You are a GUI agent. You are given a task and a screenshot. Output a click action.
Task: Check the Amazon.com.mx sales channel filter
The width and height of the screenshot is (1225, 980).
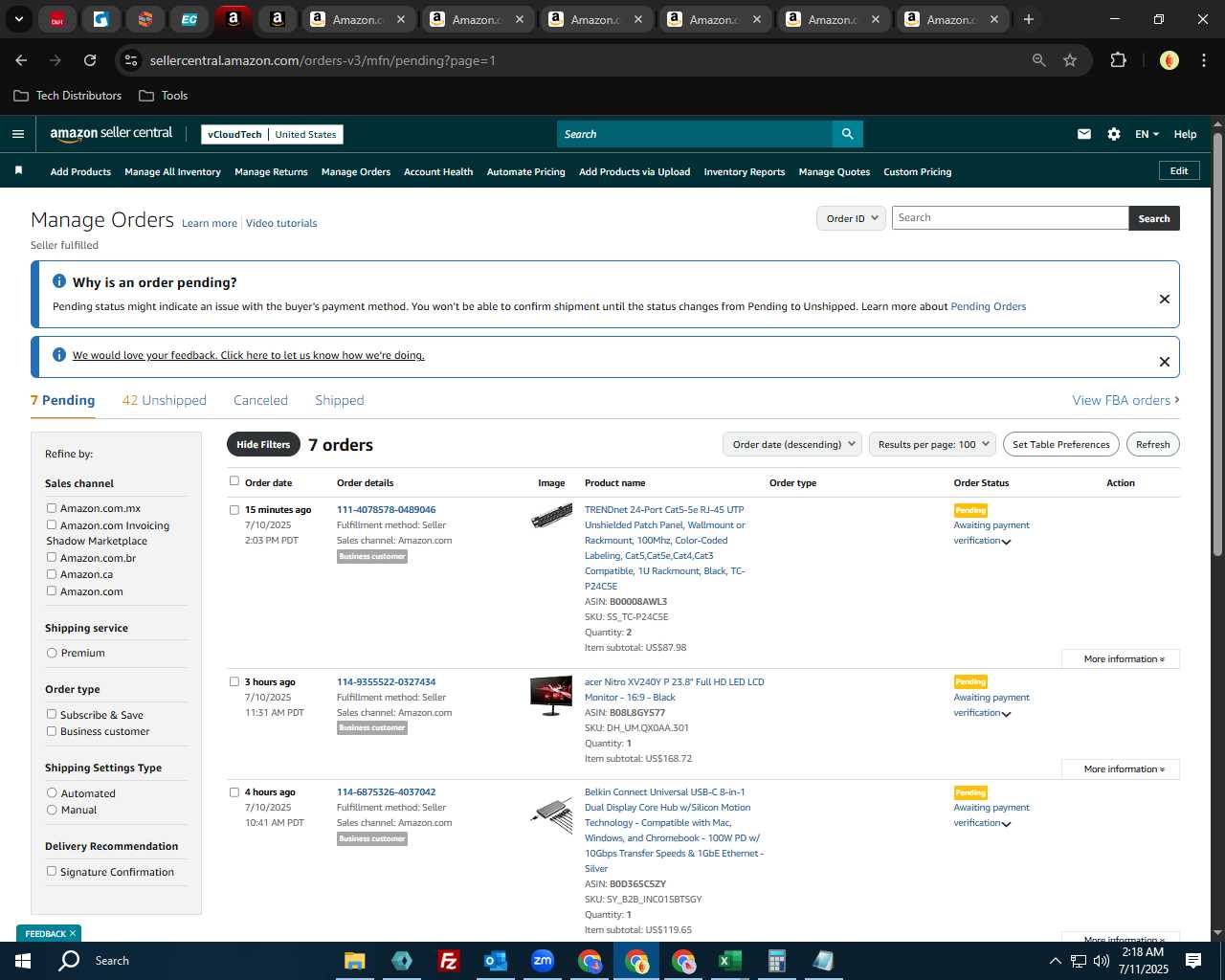52,508
